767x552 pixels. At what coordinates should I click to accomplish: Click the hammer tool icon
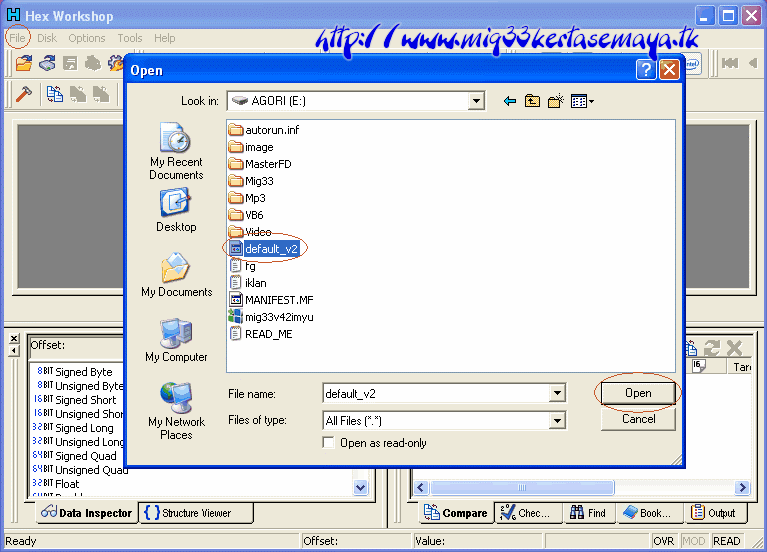[23, 93]
